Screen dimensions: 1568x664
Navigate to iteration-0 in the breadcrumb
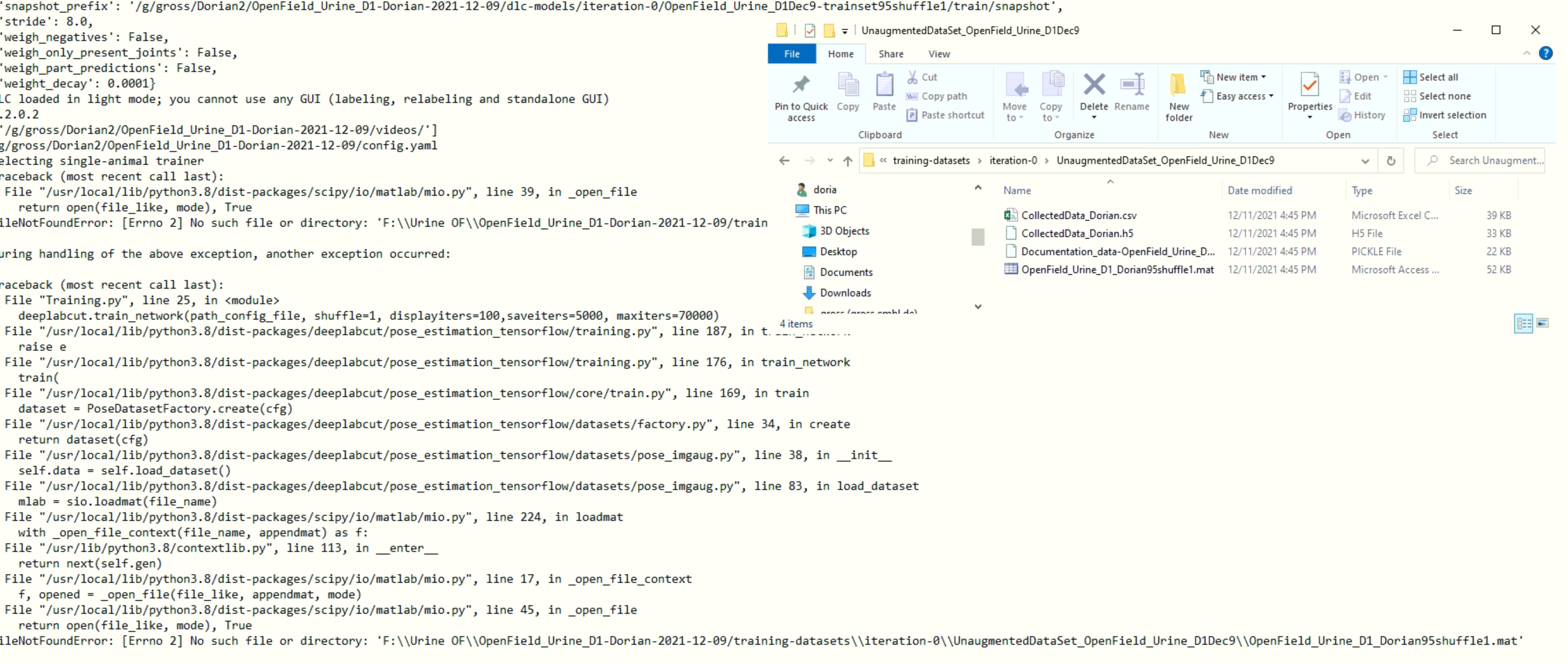coord(1013,160)
